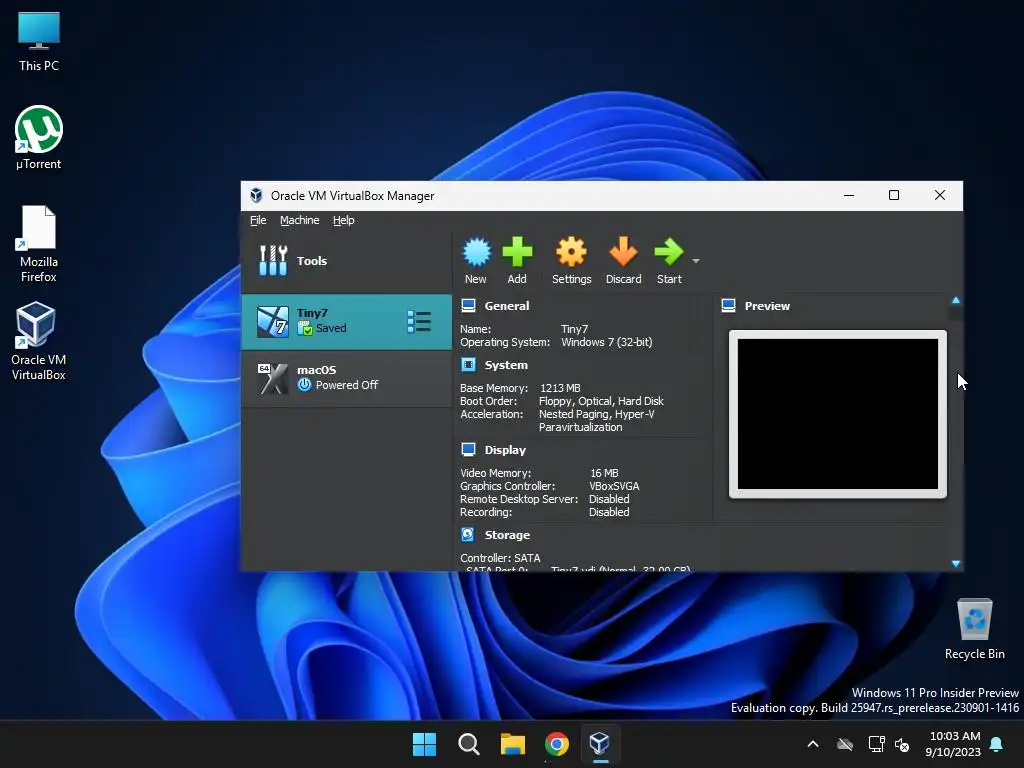Open the Windows Start menu
Screen dimensions: 1024x768
424,744
